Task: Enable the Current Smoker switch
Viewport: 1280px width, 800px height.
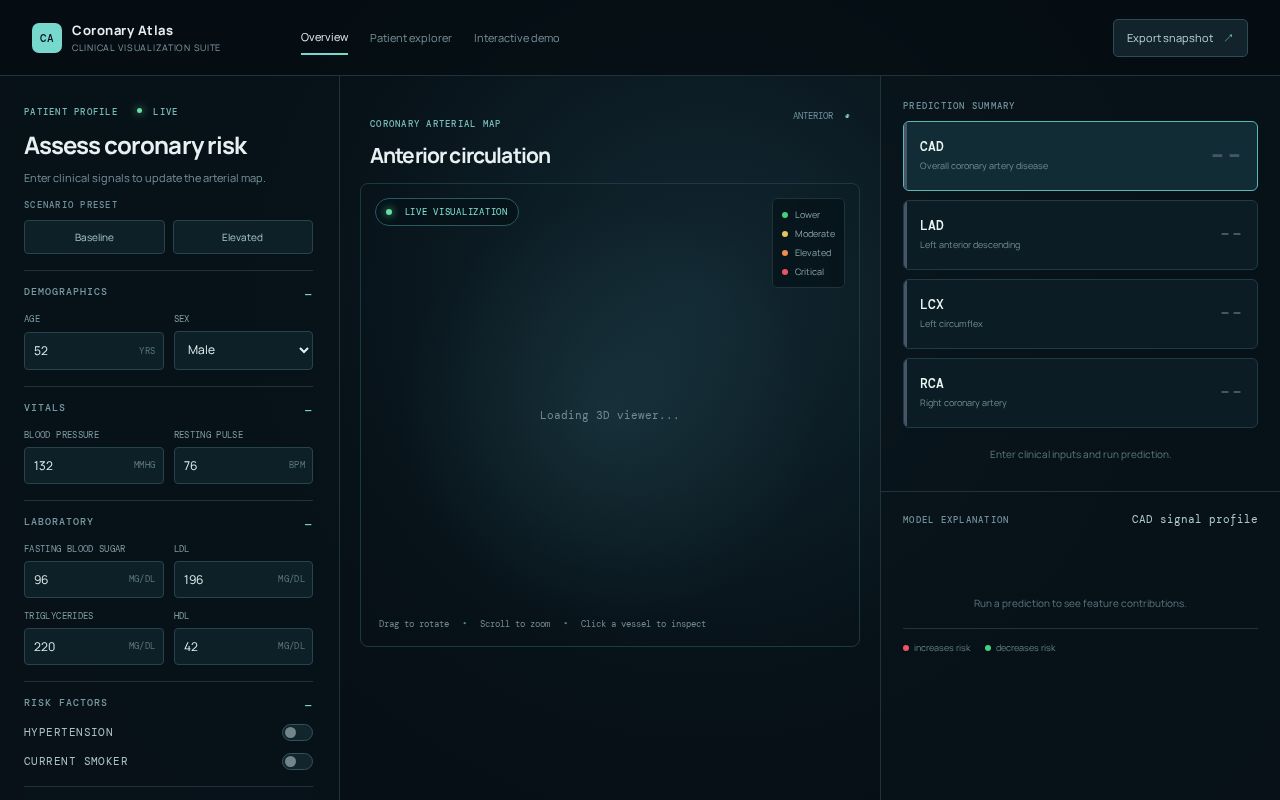Action: (x=297, y=762)
